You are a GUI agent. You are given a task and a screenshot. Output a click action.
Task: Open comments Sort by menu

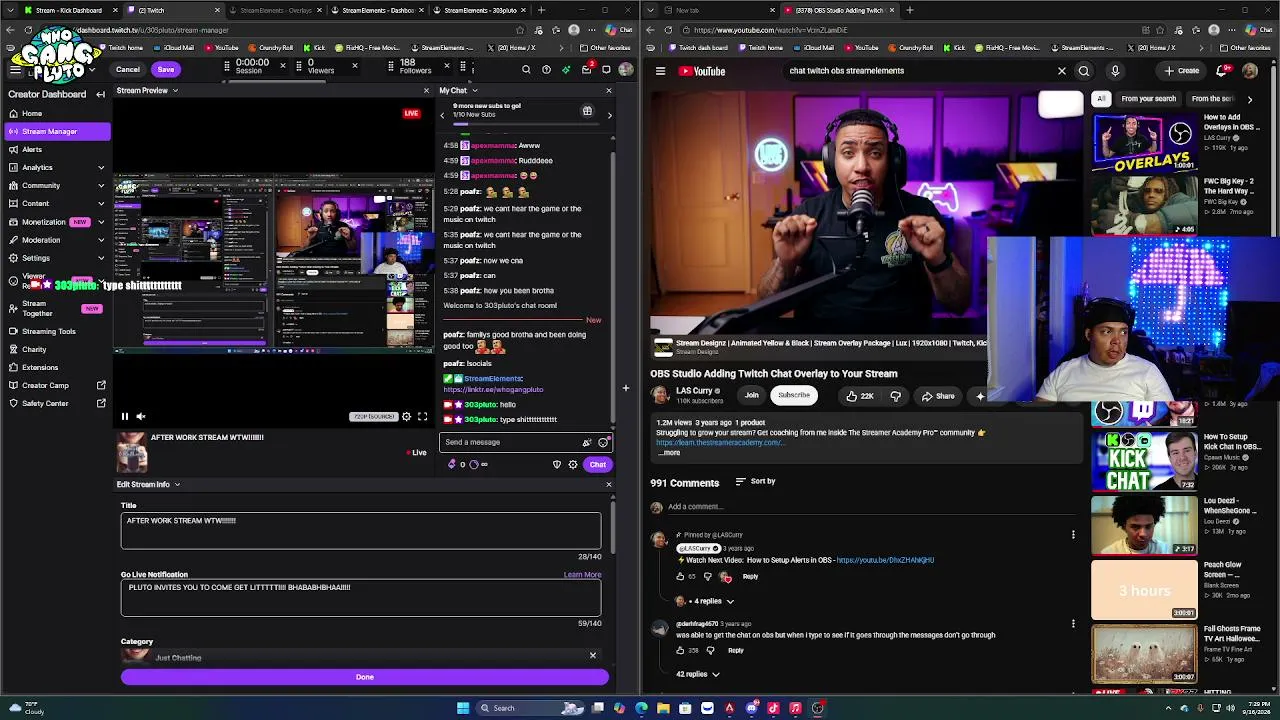pyautogui.click(x=755, y=481)
